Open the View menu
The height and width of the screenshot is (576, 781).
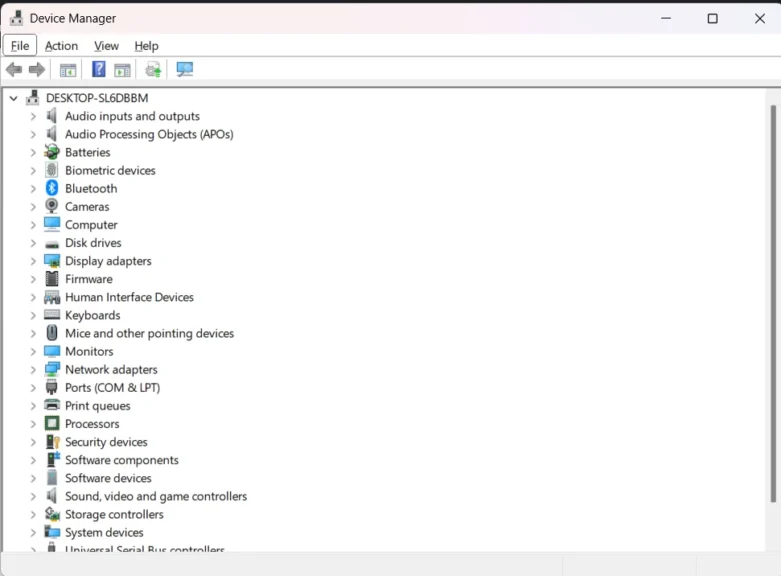[x=106, y=46]
